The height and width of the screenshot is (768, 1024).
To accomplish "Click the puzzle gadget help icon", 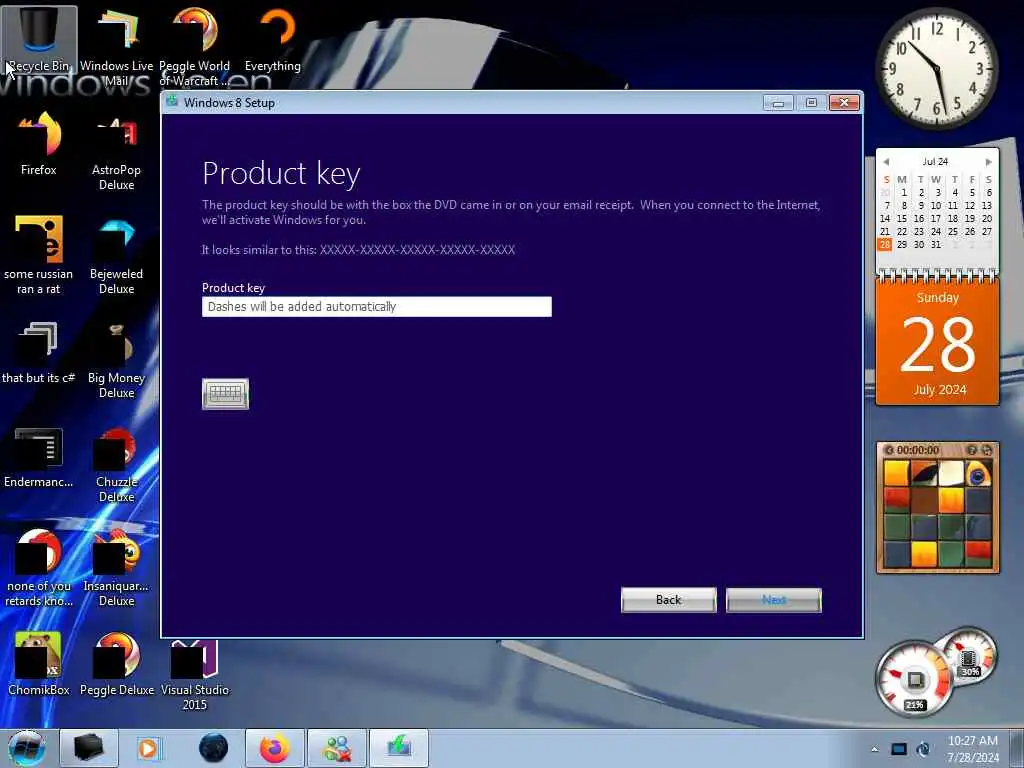I will [972, 450].
